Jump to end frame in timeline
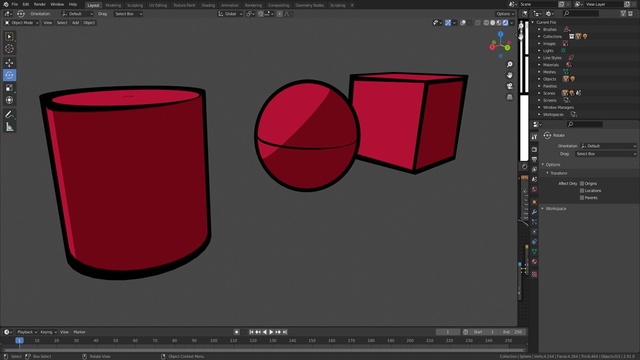The width and height of the screenshot is (640, 360). point(285,332)
